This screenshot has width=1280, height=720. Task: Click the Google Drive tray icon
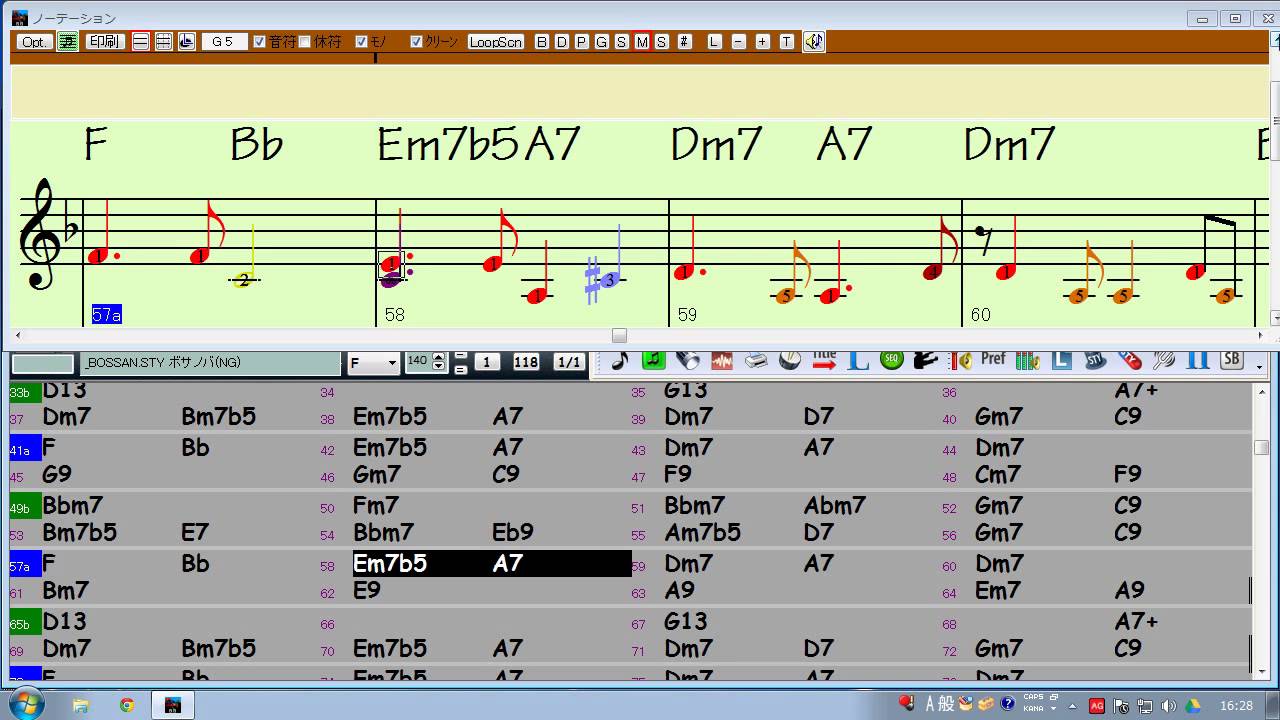pyautogui.click(x=1192, y=706)
